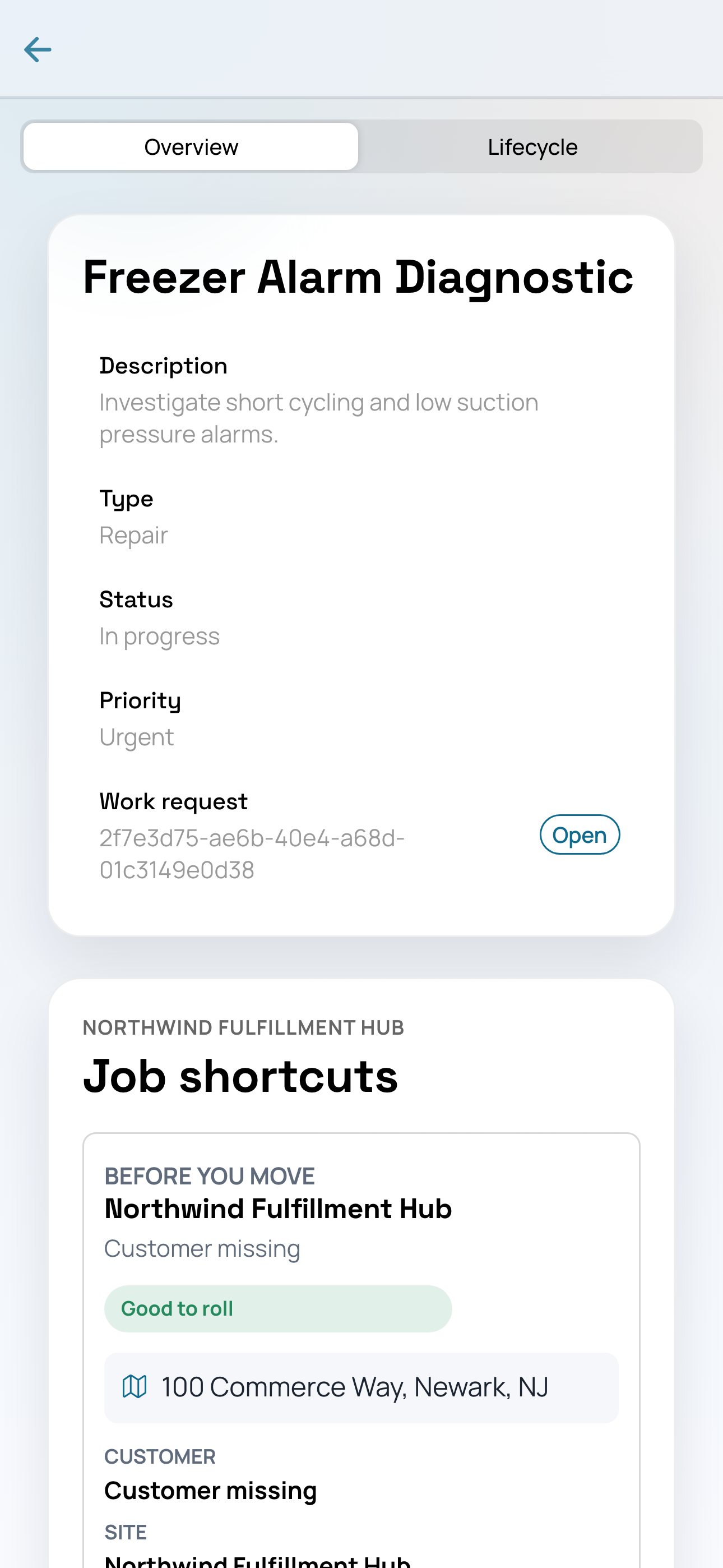Click the description text about short cycling

[319, 418]
